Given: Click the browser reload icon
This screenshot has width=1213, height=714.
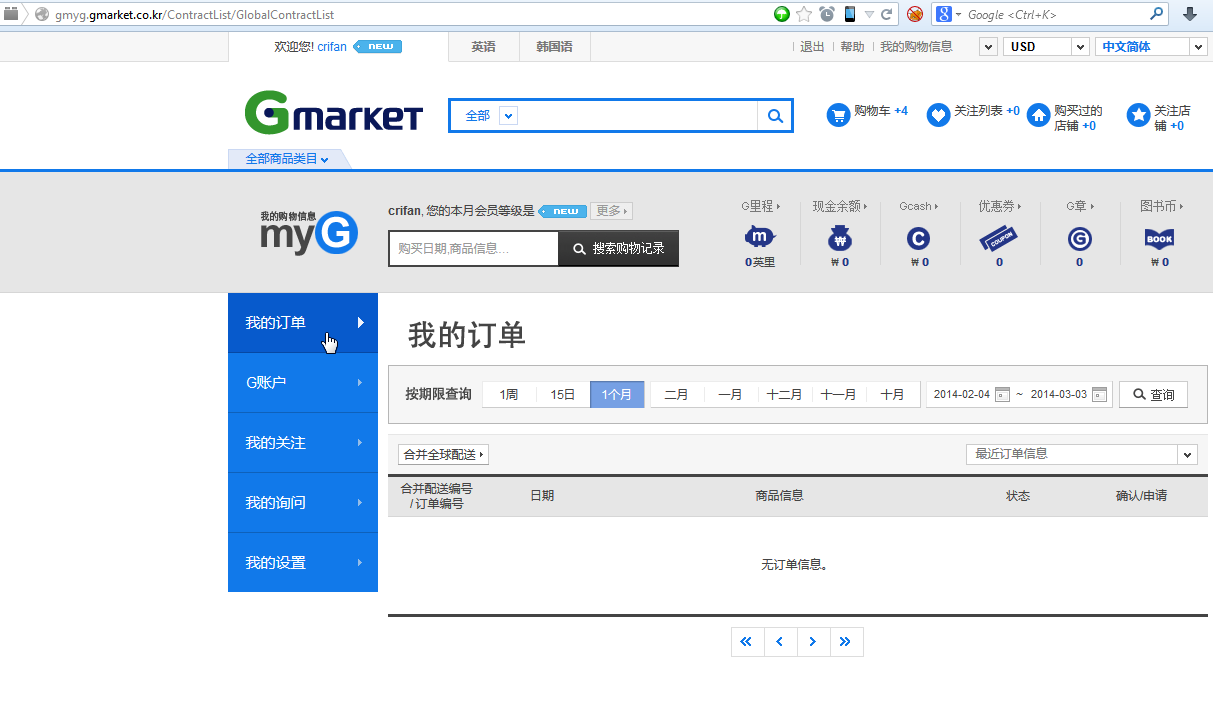Looking at the screenshot, I should click(x=886, y=14).
